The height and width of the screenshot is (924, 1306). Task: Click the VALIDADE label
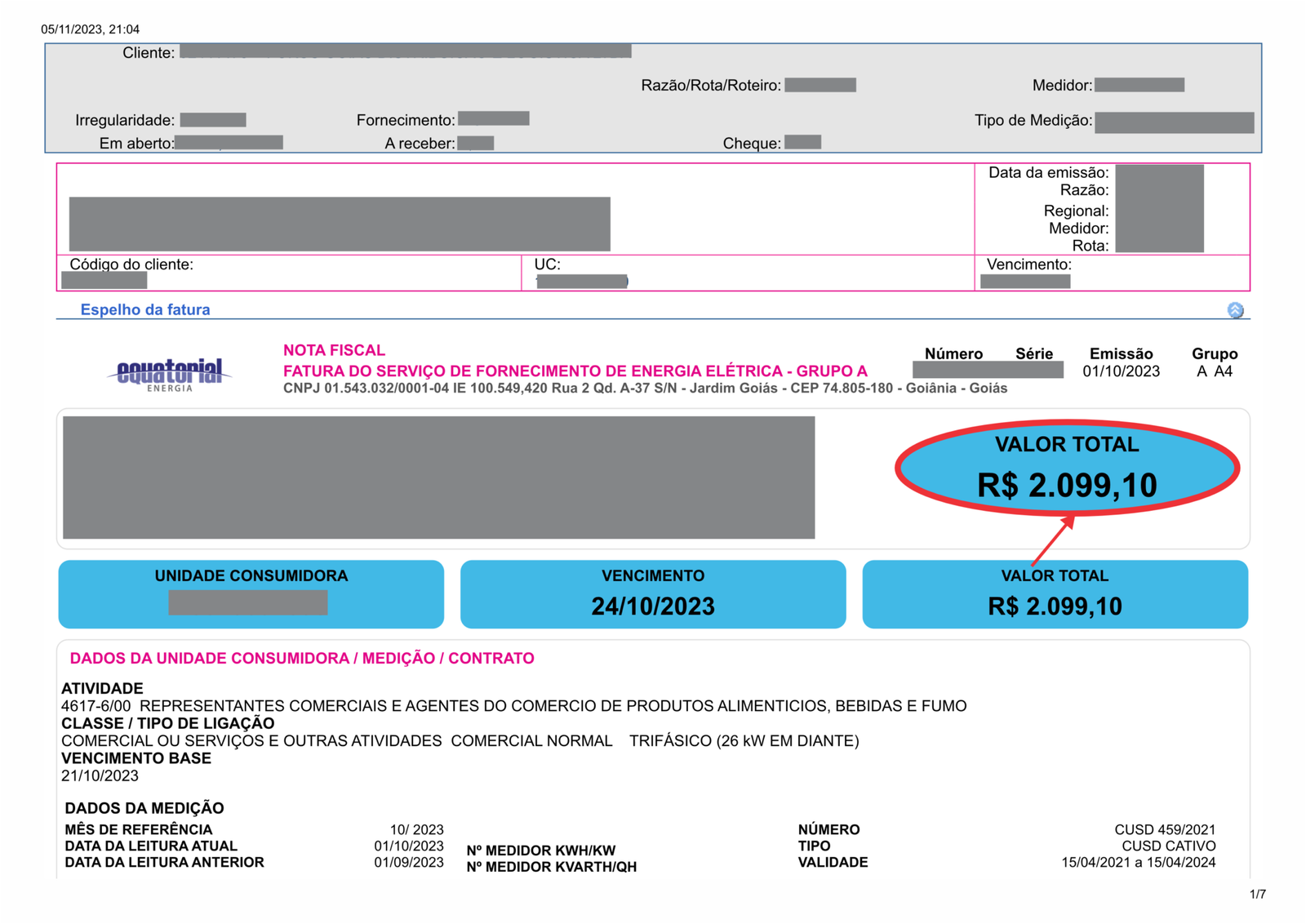(x=833, y=863)
